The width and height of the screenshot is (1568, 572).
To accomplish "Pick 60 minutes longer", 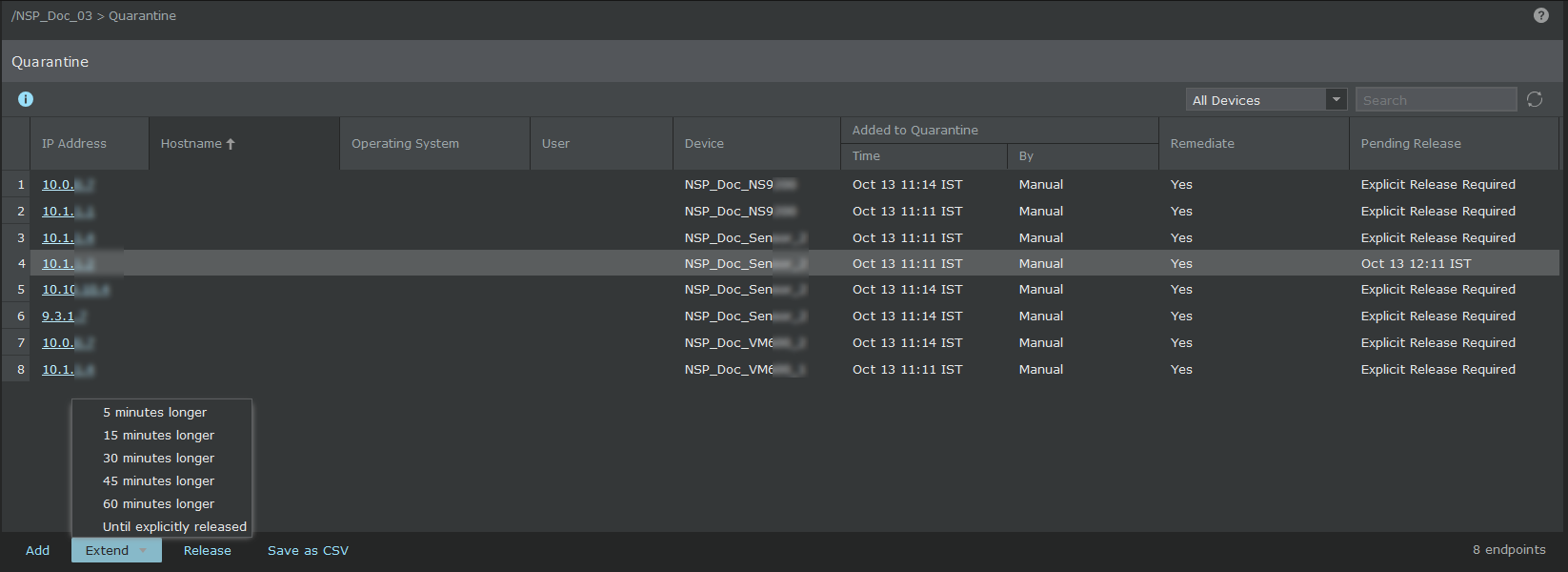I will click(x=158, y=503).
